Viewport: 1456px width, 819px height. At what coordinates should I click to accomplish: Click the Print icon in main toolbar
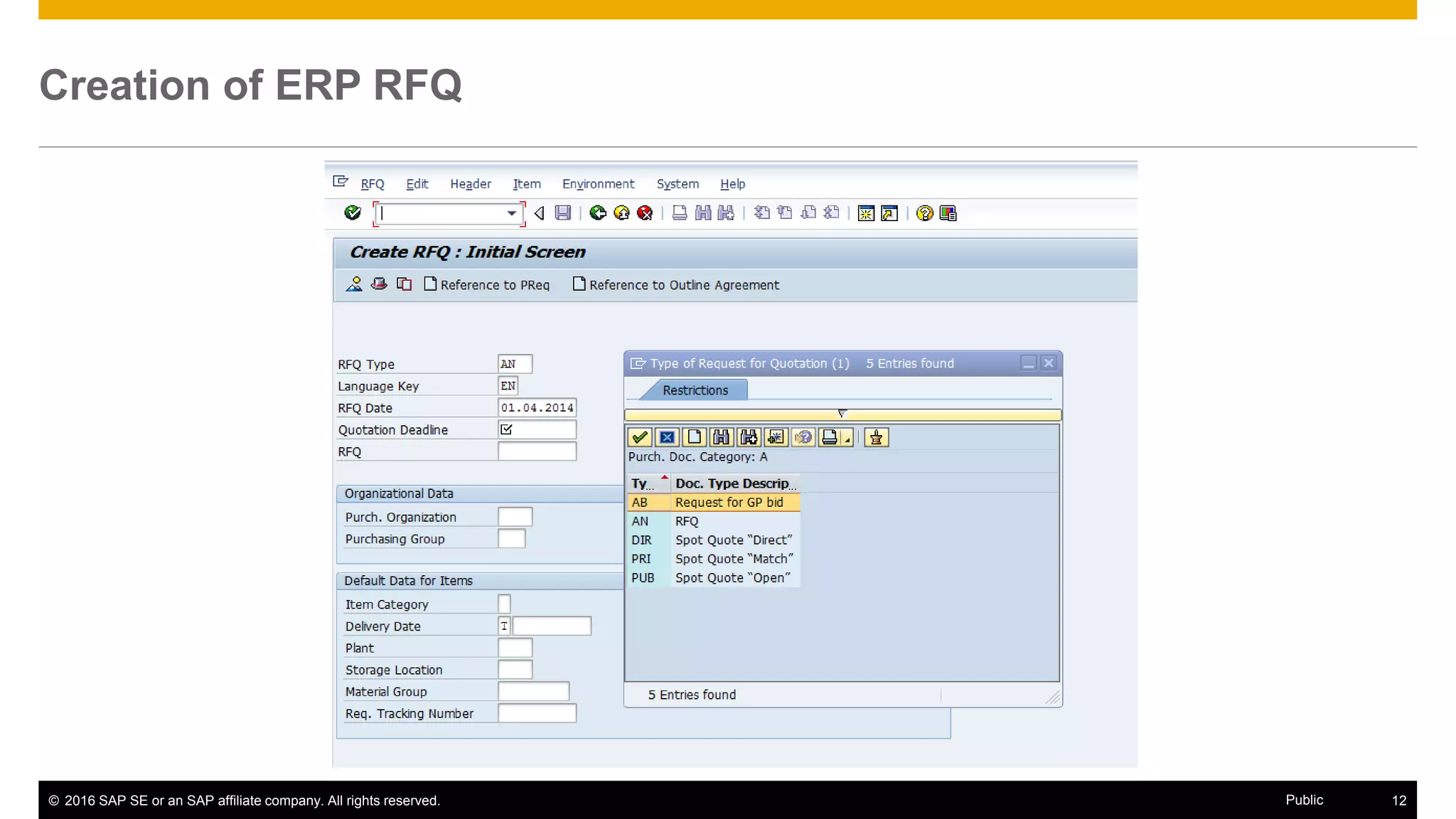click(680, 213)
